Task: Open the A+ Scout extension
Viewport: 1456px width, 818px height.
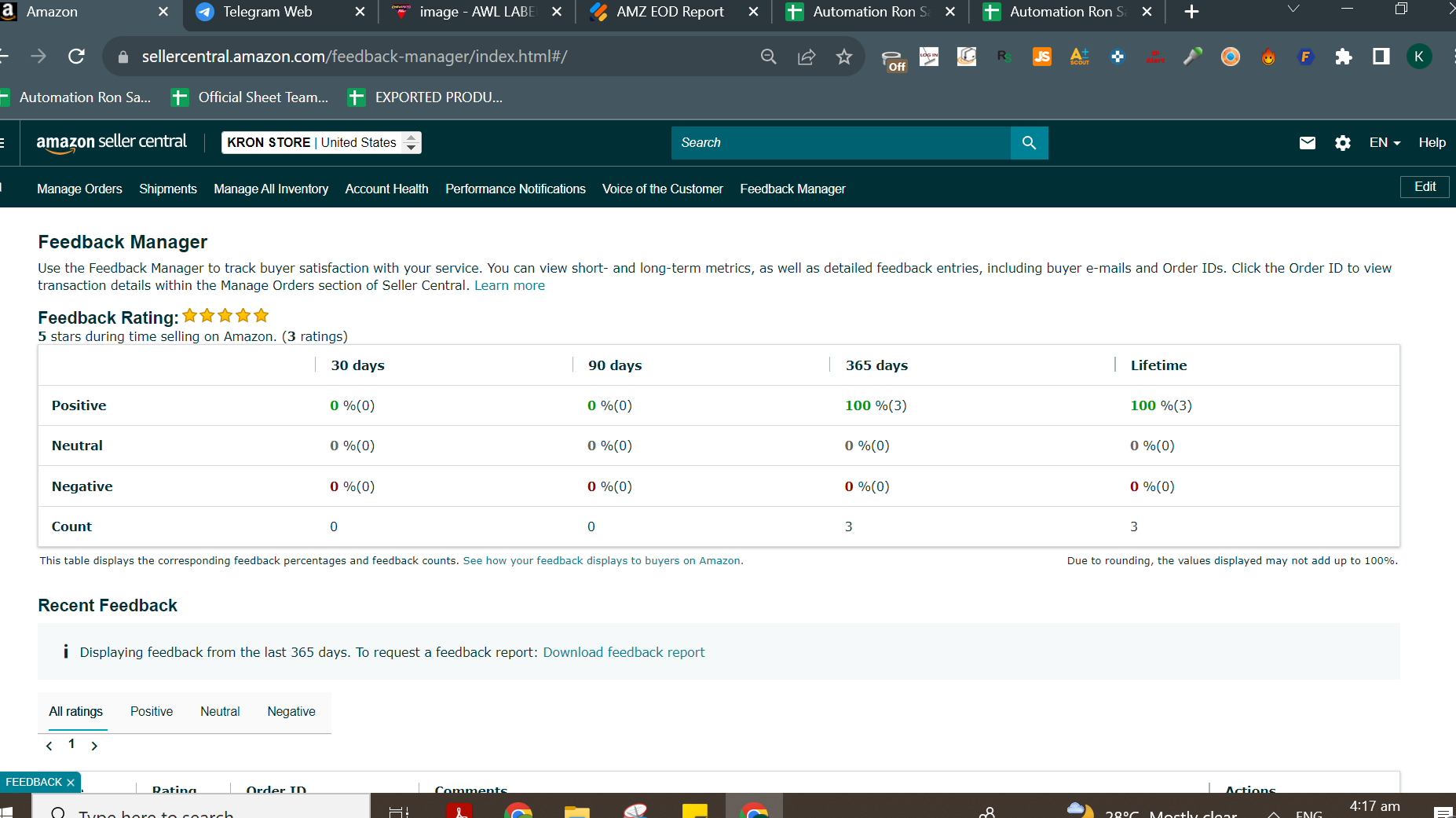Action: [x=1080, y=57]
